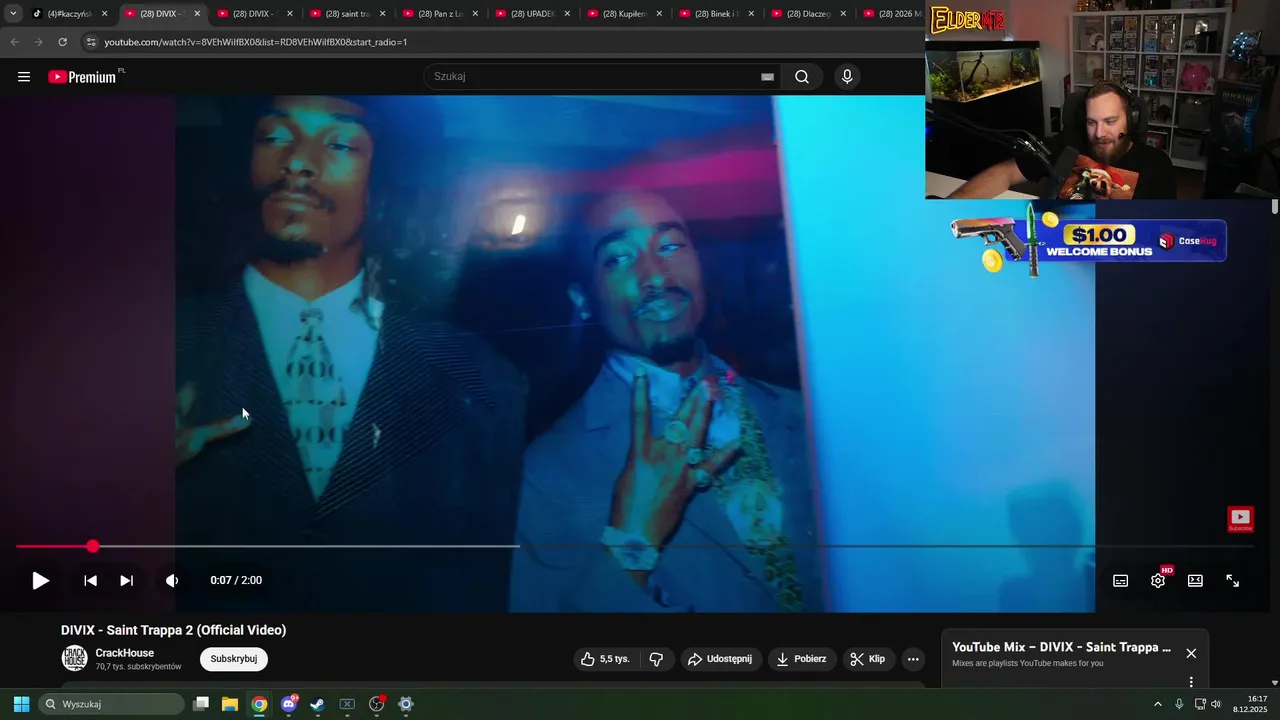Close the UPADEK browser tab

tap(567, 14)
